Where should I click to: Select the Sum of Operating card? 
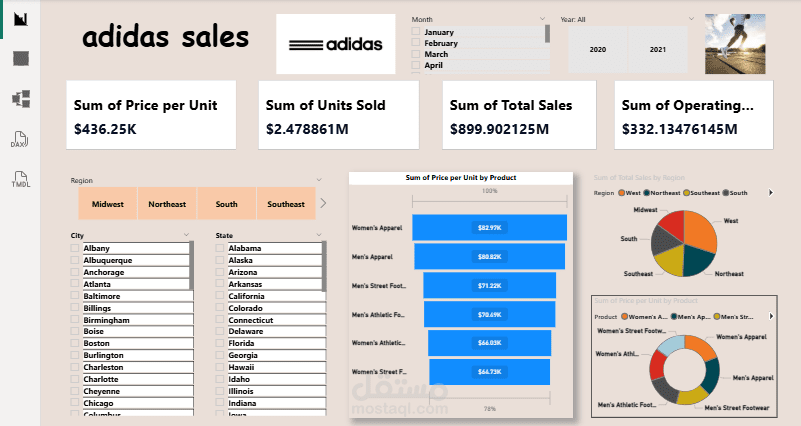694,115
